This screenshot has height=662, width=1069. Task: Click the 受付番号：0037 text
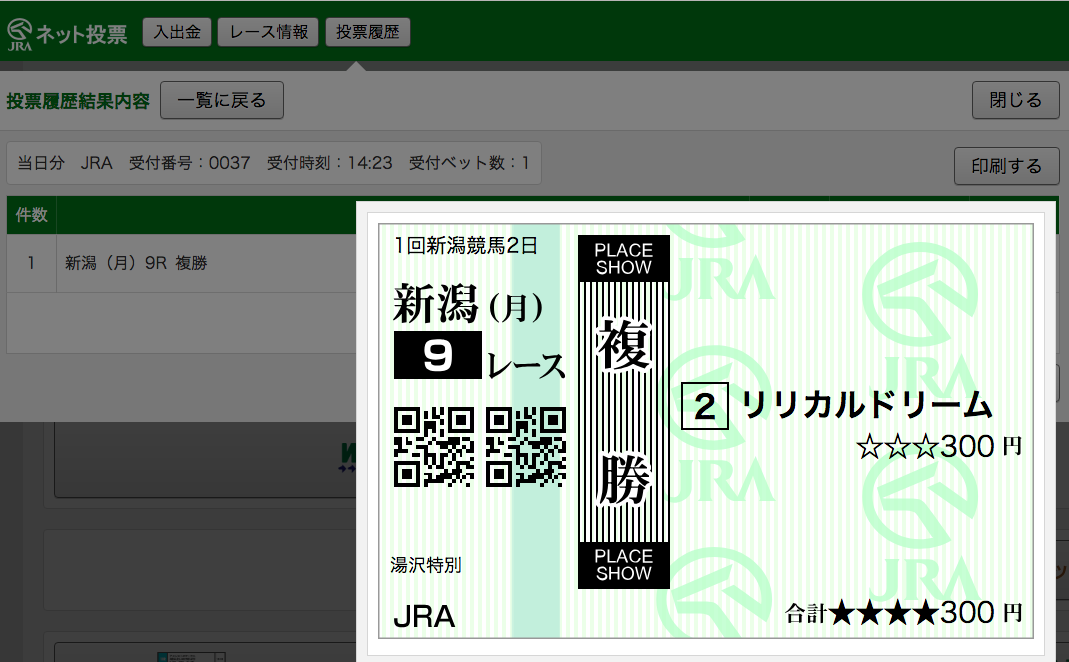coord(190,163)
